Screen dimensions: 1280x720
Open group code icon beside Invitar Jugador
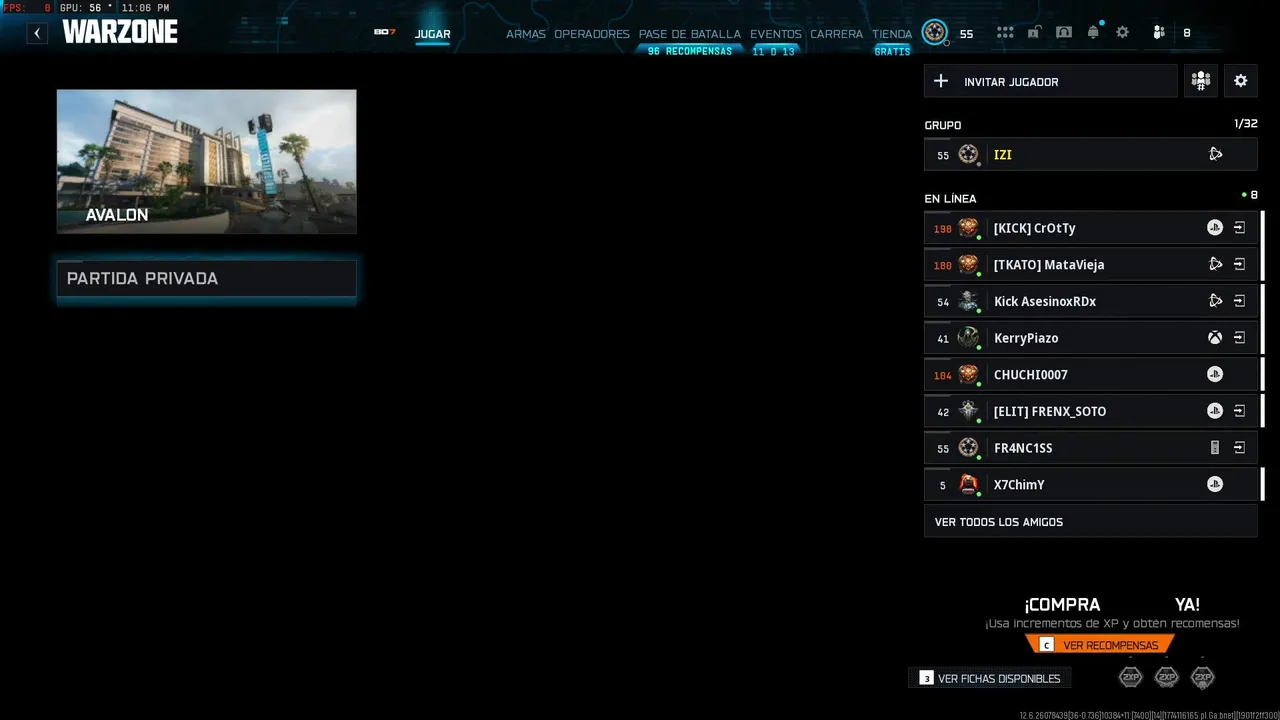coord(1201,81)
